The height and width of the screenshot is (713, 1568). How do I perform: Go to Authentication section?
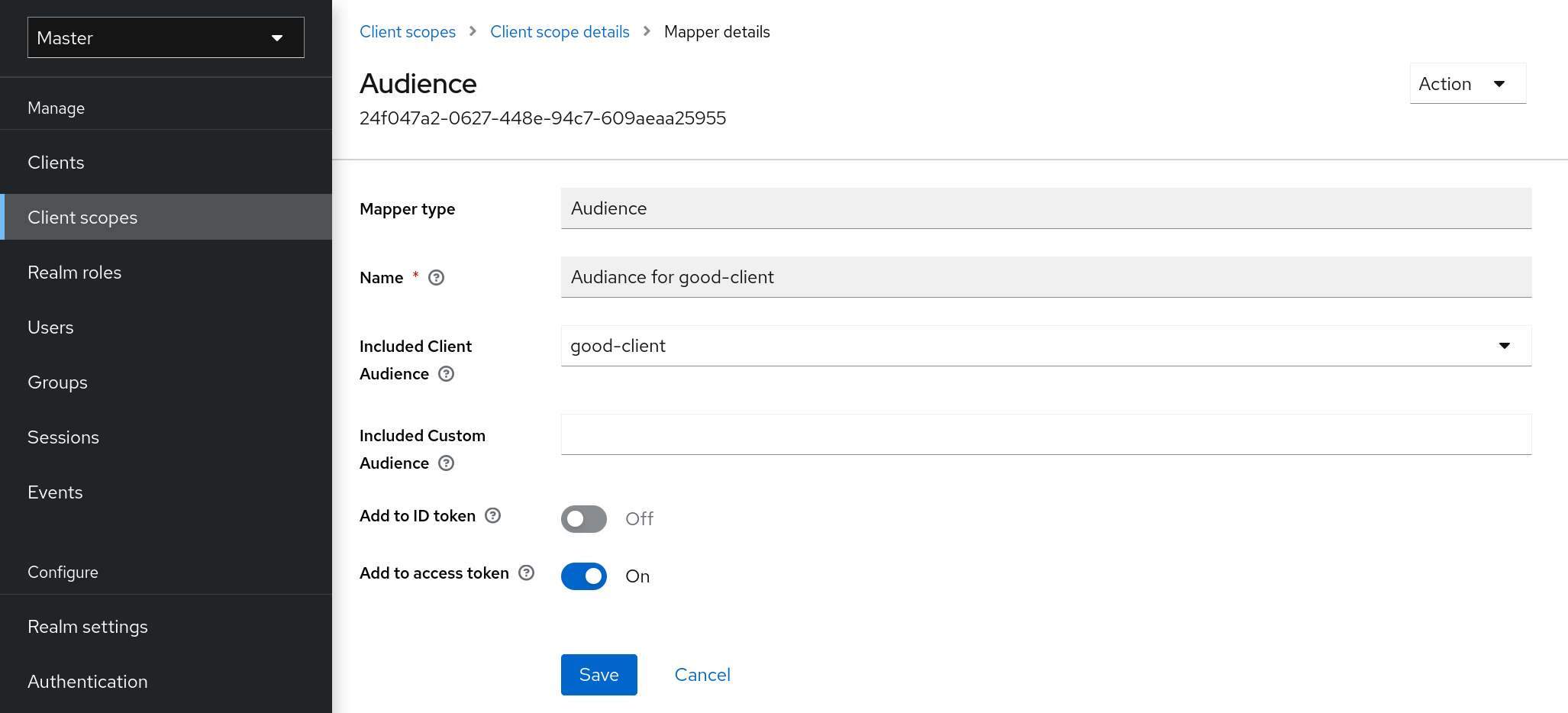(87, 681)
